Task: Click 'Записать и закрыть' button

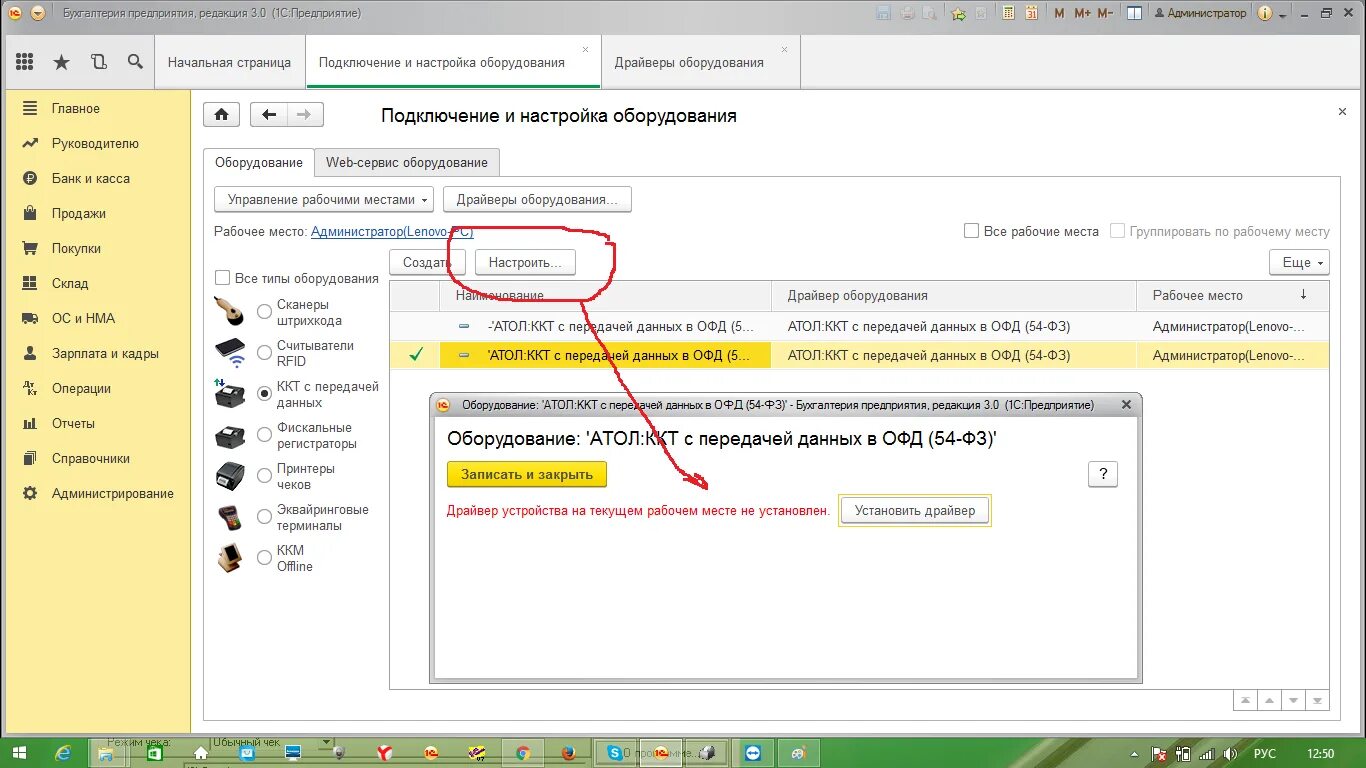Action: click(x=527, y=474)
